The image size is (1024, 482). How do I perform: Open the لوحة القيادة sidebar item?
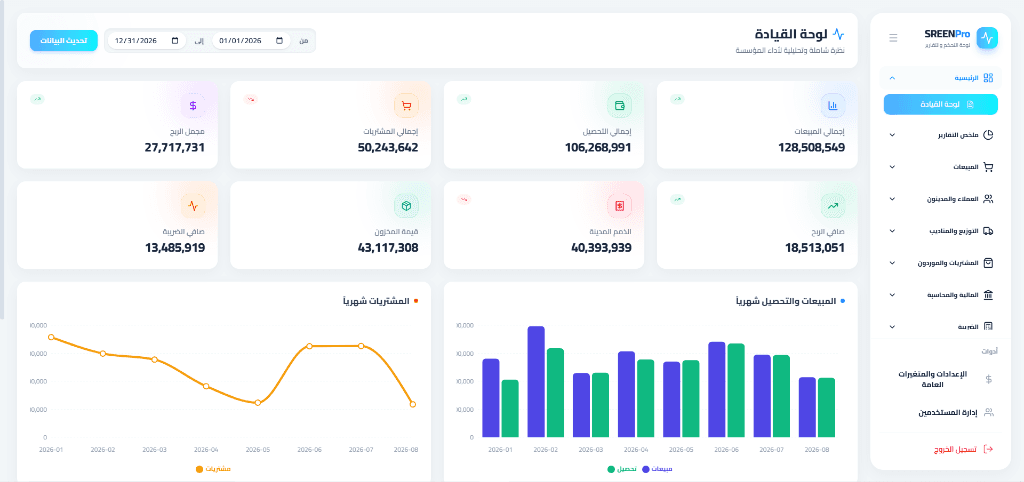(x=940, y=104)
